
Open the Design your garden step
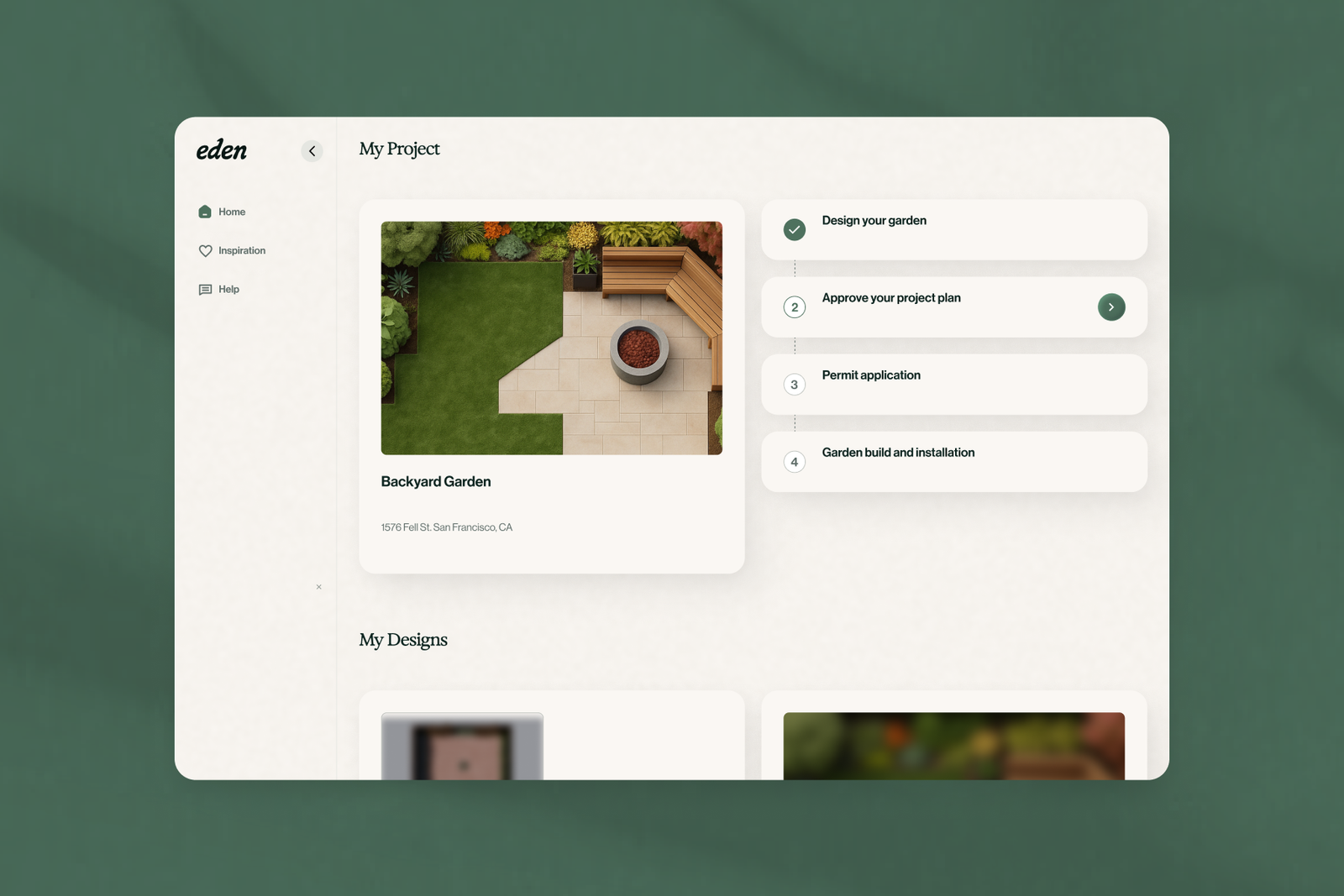point(954,229)
